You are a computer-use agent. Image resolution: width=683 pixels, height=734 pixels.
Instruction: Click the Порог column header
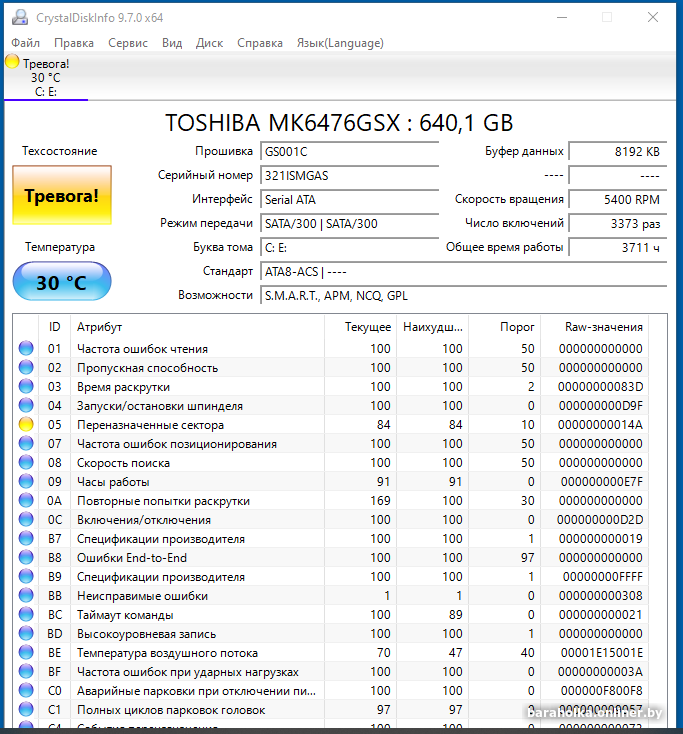click(505, 327)
